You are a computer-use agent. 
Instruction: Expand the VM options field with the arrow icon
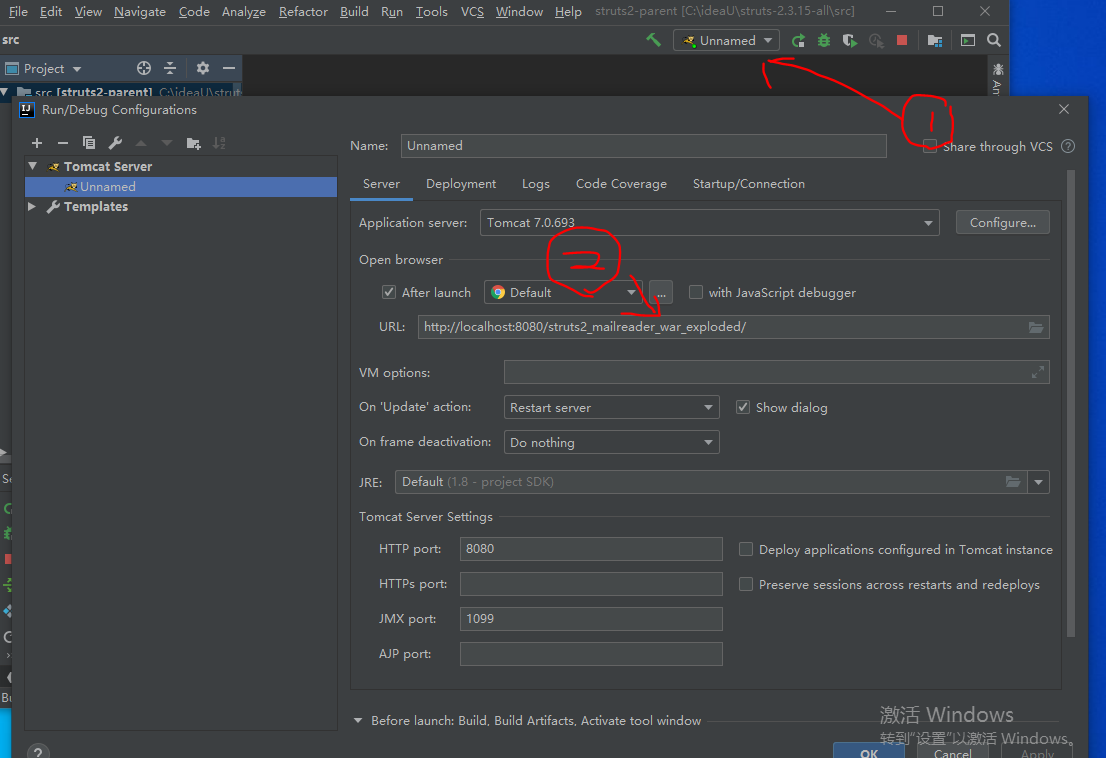coord(1038,372)
